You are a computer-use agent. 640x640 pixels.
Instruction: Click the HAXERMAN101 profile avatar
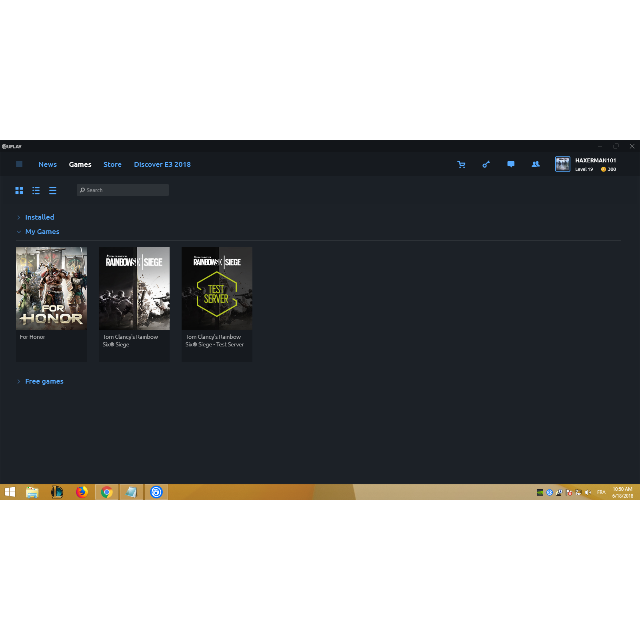562,164
